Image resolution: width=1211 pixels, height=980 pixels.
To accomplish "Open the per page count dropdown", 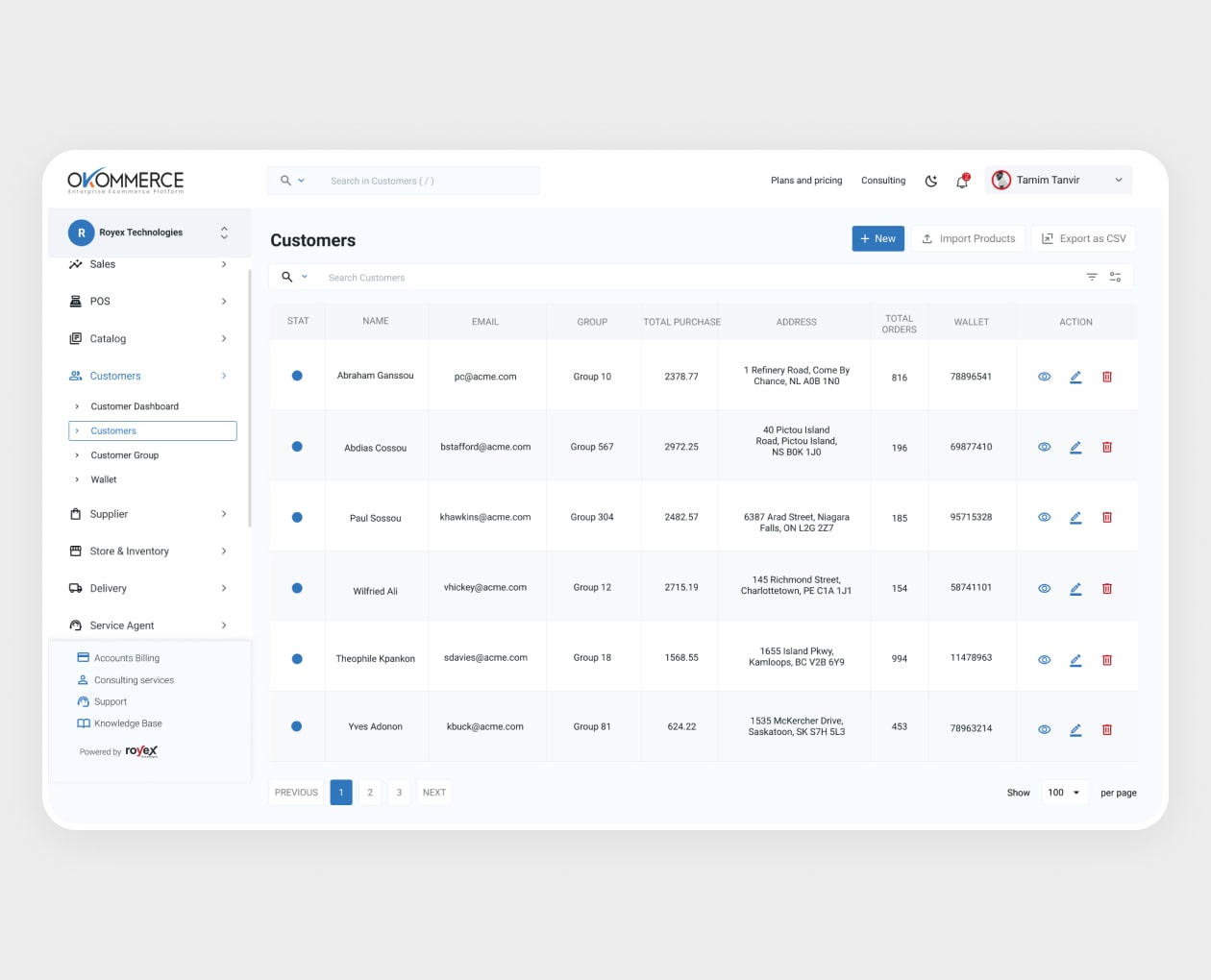I will 1064,793.
